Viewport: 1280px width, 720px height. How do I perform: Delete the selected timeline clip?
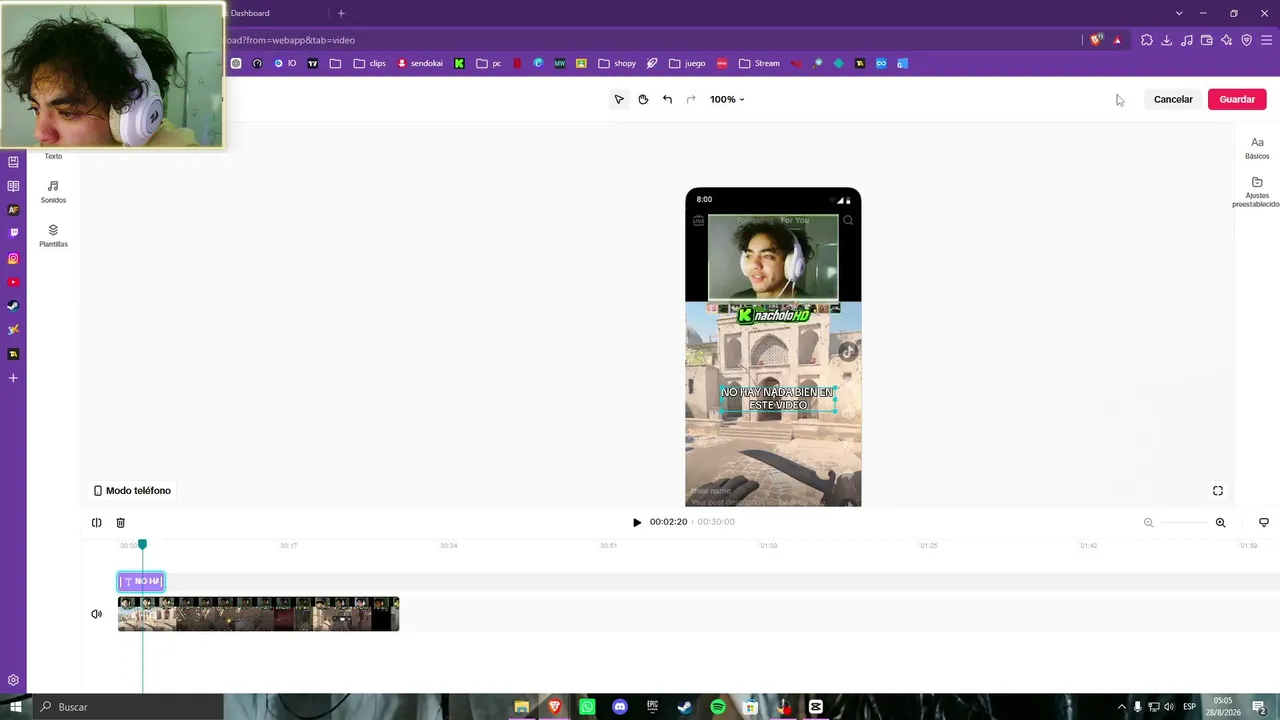click(121, 522)
